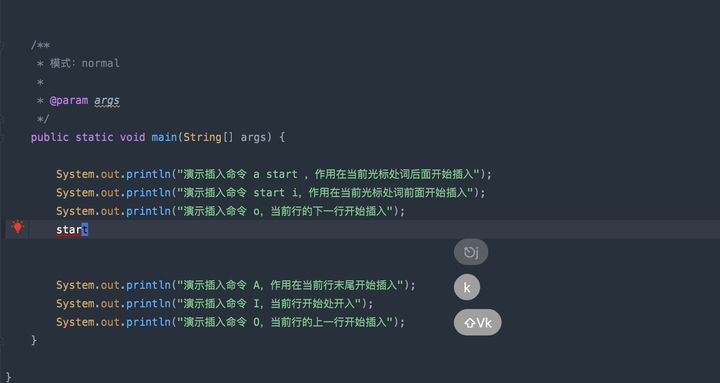This screenshot has height=383, width=720.
Task: Click the static keyword in the method signature
Action: tap(94, 137)
